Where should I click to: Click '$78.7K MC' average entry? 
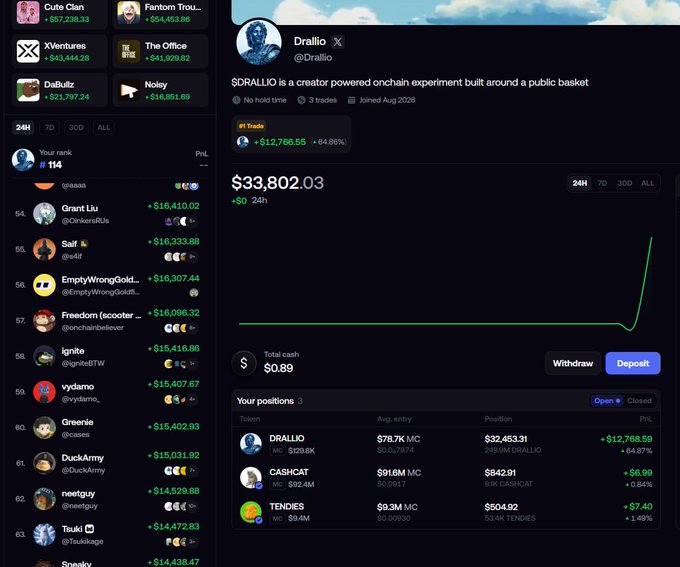(x=398, y=439)
